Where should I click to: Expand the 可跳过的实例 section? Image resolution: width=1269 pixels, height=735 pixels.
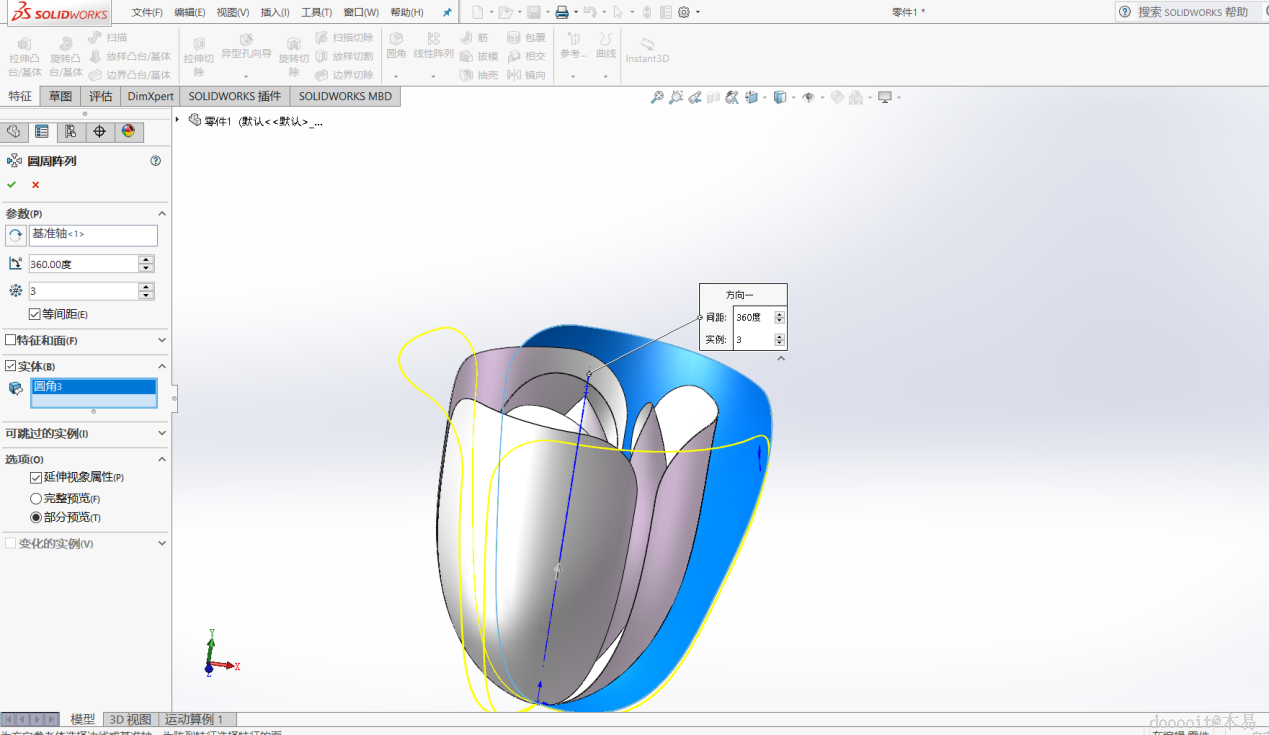click(x=162, y=434)
